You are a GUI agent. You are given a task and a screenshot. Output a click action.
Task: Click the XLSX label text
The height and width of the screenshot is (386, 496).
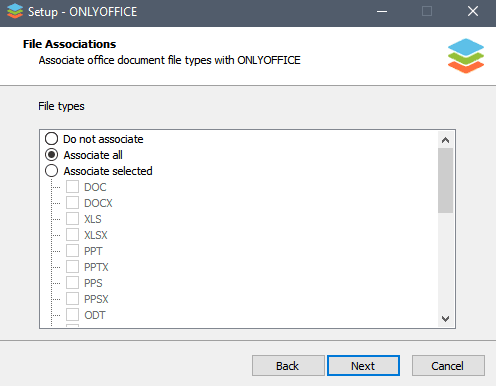pos(96,235)
